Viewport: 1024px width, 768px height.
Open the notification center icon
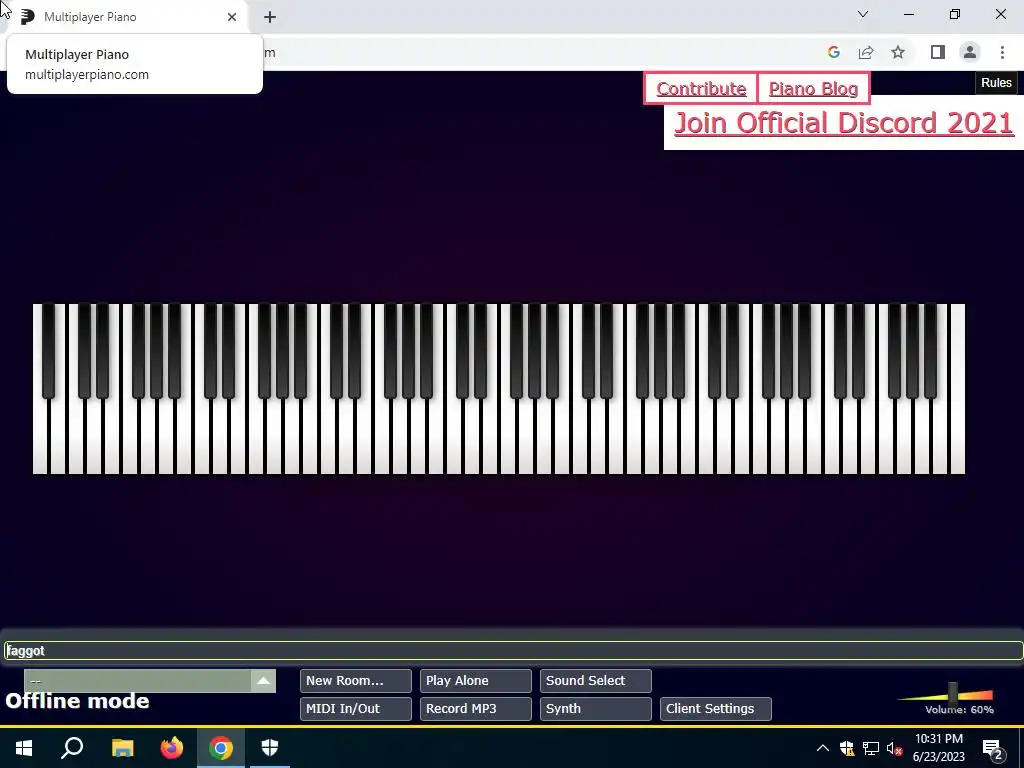coord(993,748)
